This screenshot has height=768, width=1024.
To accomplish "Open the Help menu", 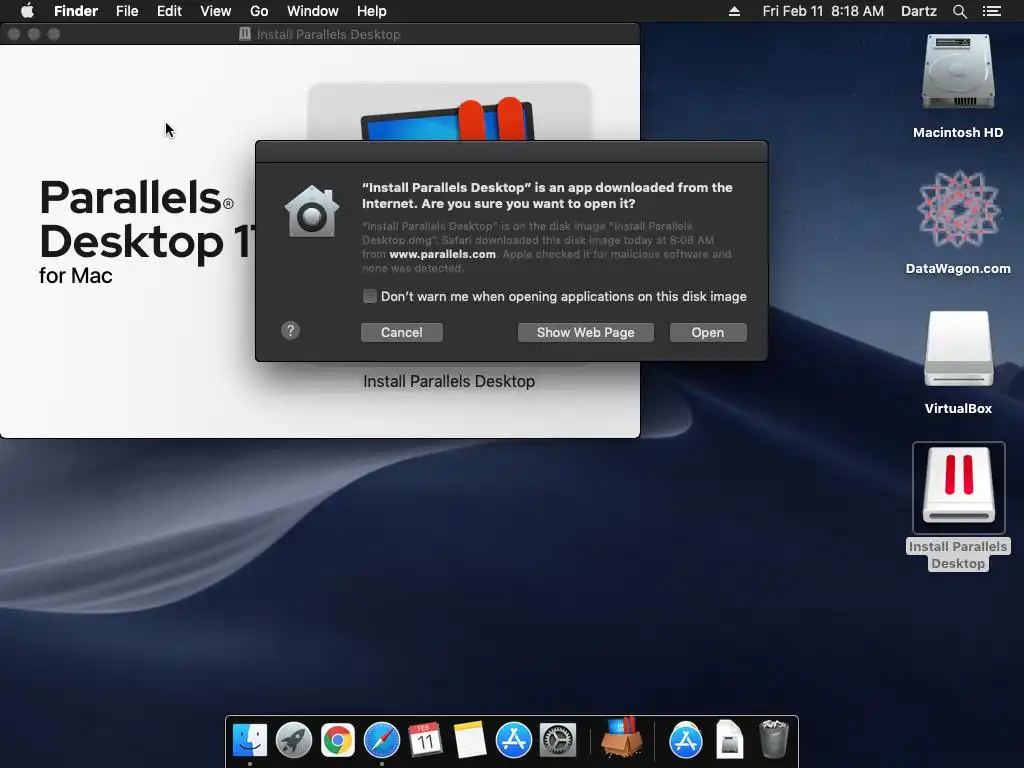I will 372,11.
